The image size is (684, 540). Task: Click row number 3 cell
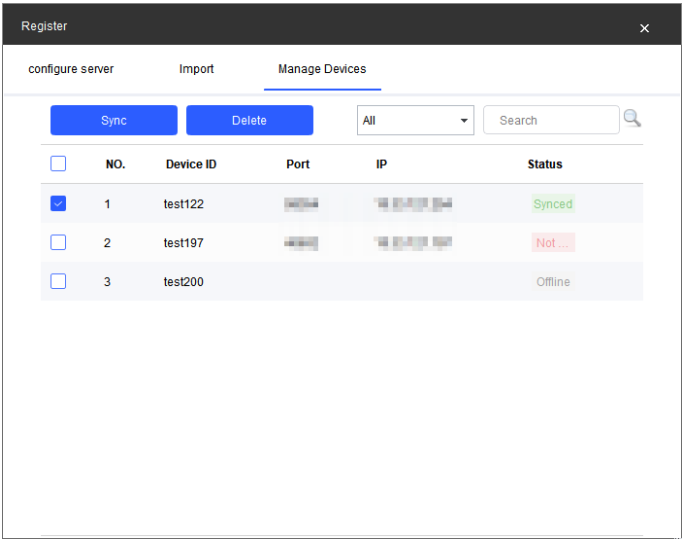click(x=107, y=282)
